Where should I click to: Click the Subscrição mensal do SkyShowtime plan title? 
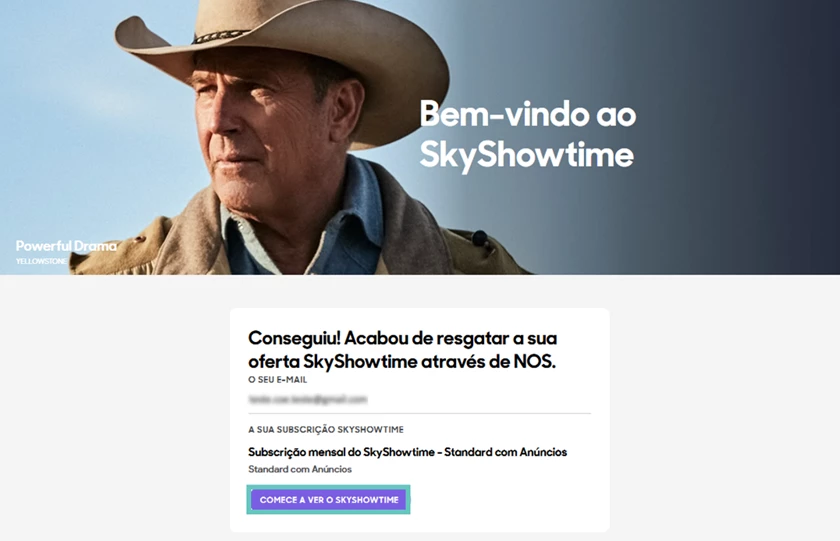point(407,452)
